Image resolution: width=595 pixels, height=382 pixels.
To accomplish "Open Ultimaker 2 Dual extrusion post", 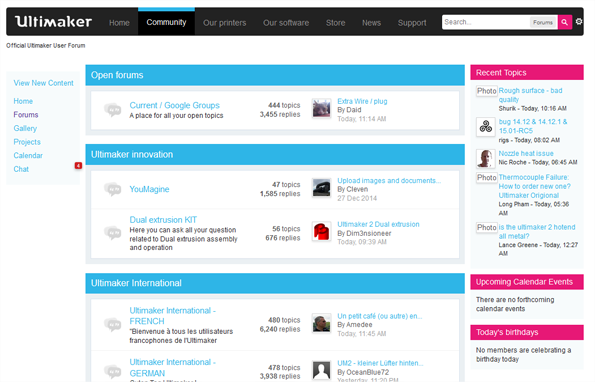I will [x=378, y=224].
